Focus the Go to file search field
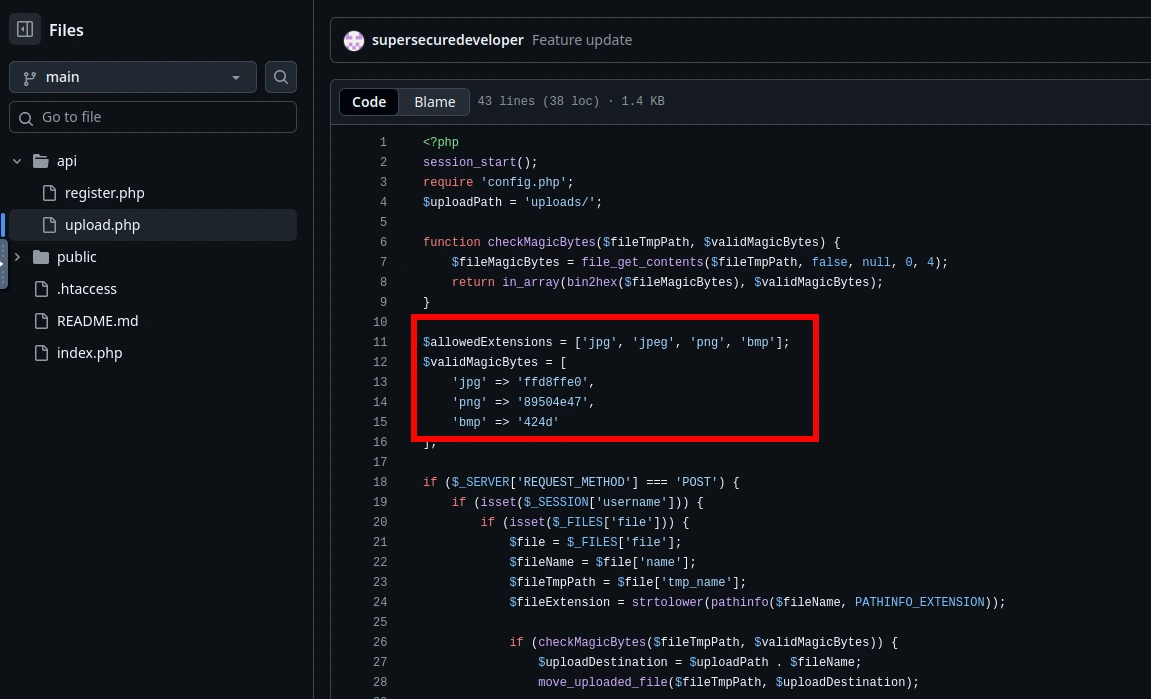The height and width of the screenshot is (699, 1151). [x=153, y=117]
